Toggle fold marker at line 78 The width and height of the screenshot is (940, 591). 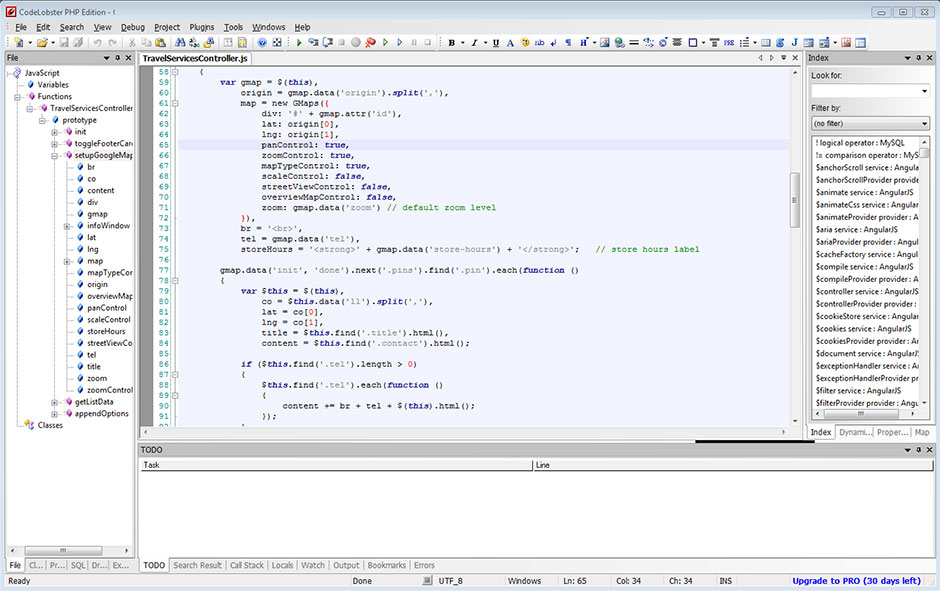click(x=174, y=280)
